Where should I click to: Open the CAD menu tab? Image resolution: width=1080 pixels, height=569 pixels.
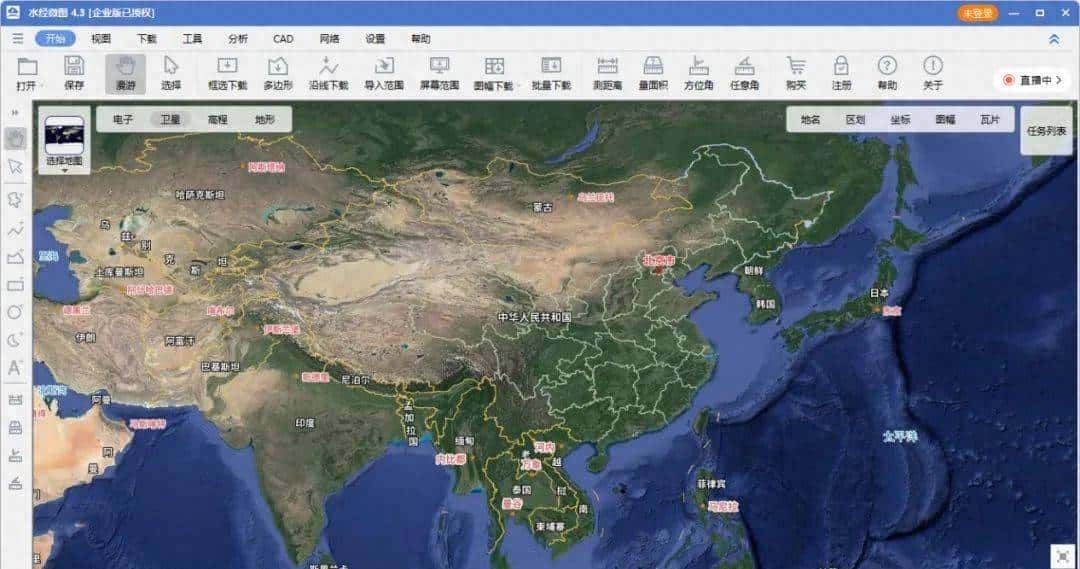pyautogui.click(x=283, y=39)
